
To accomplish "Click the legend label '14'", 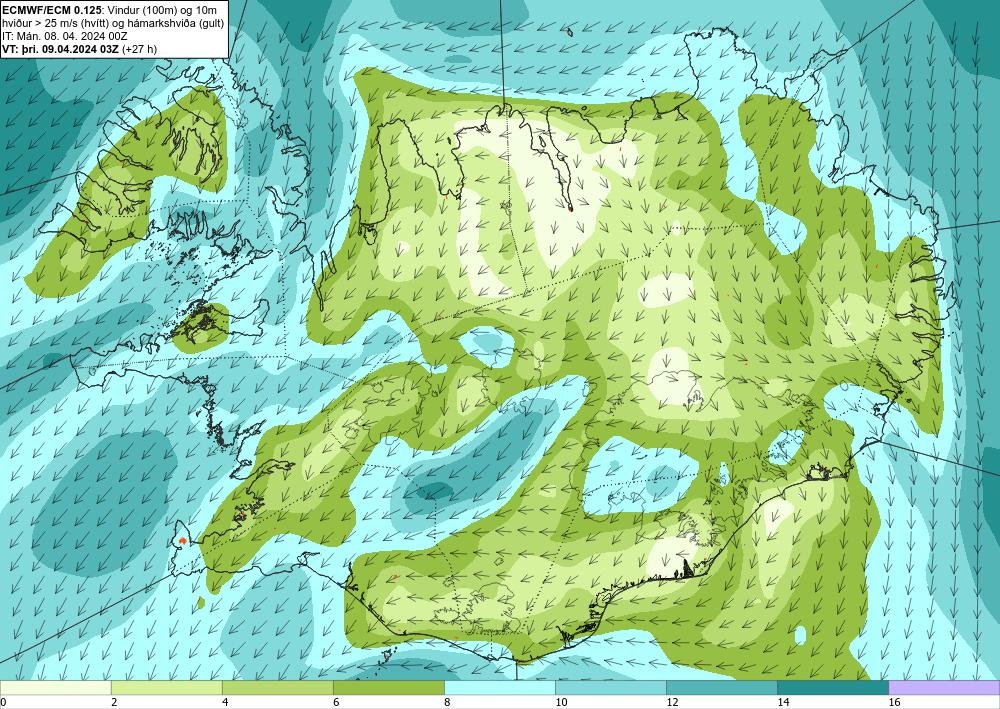I will point(783,703).
